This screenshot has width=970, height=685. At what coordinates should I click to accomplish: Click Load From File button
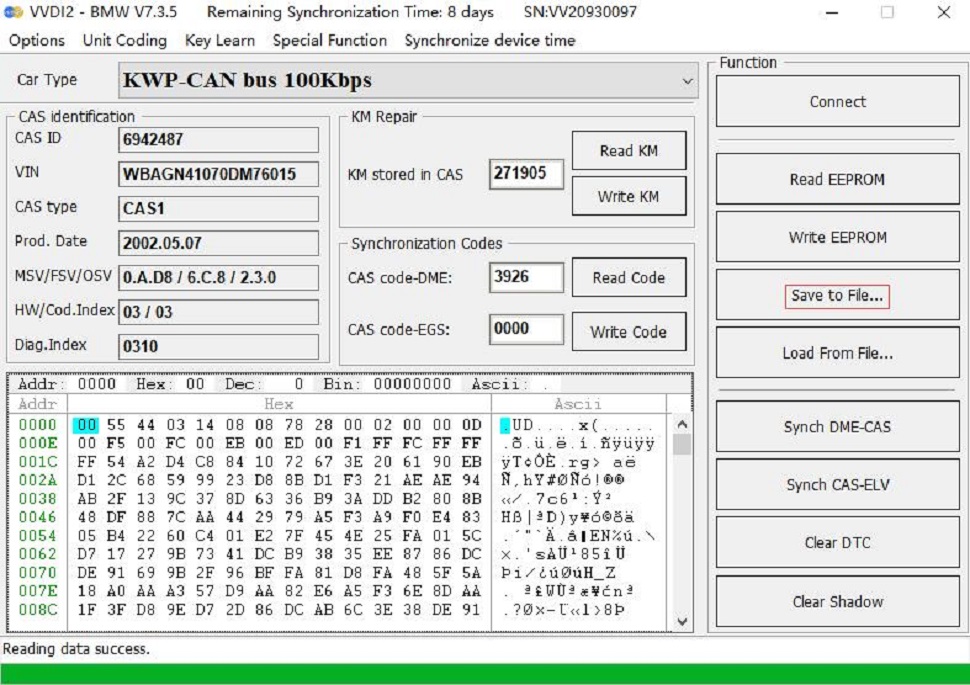(x=837, y=354)
